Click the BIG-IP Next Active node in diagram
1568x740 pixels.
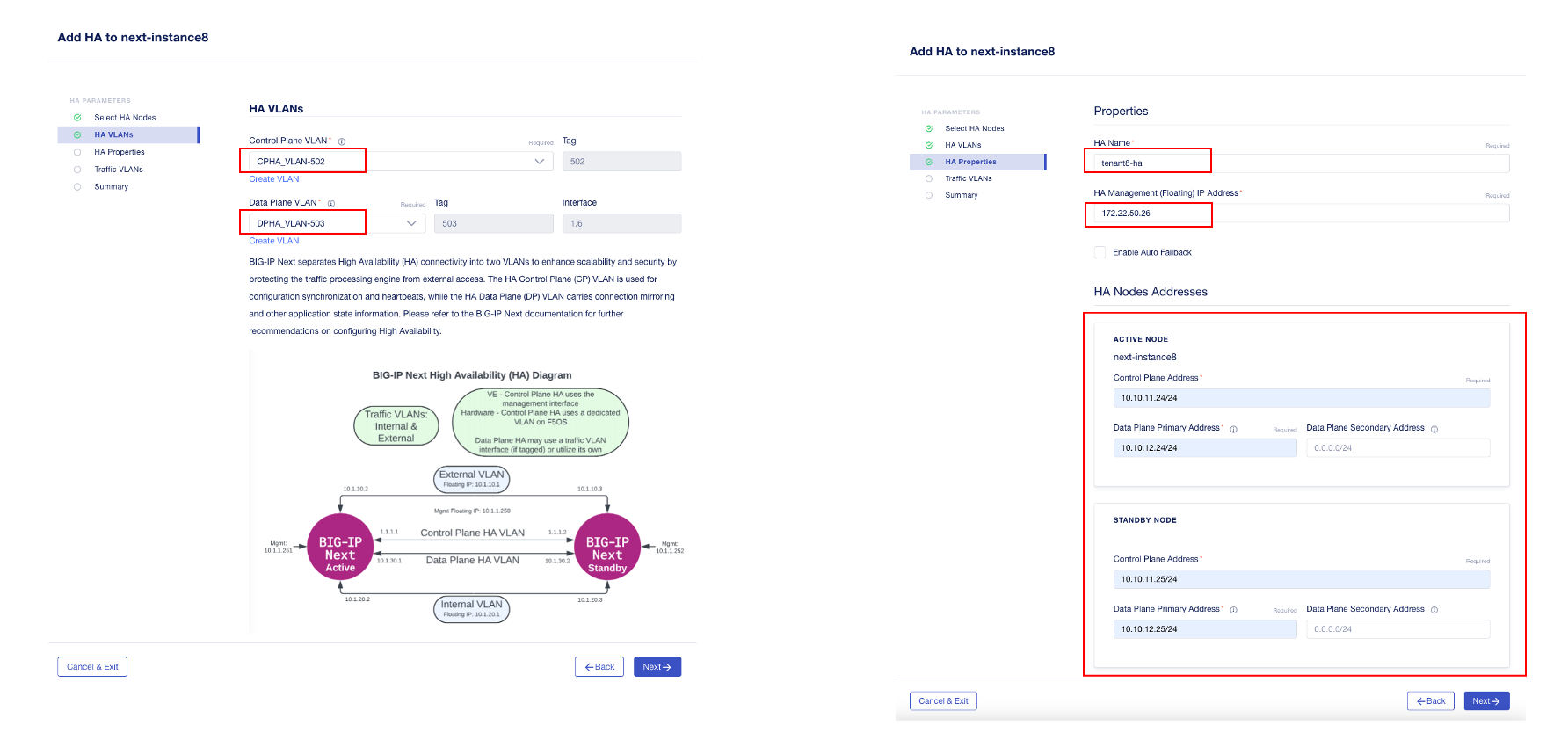pyautogui.click(x=340, y=547)
